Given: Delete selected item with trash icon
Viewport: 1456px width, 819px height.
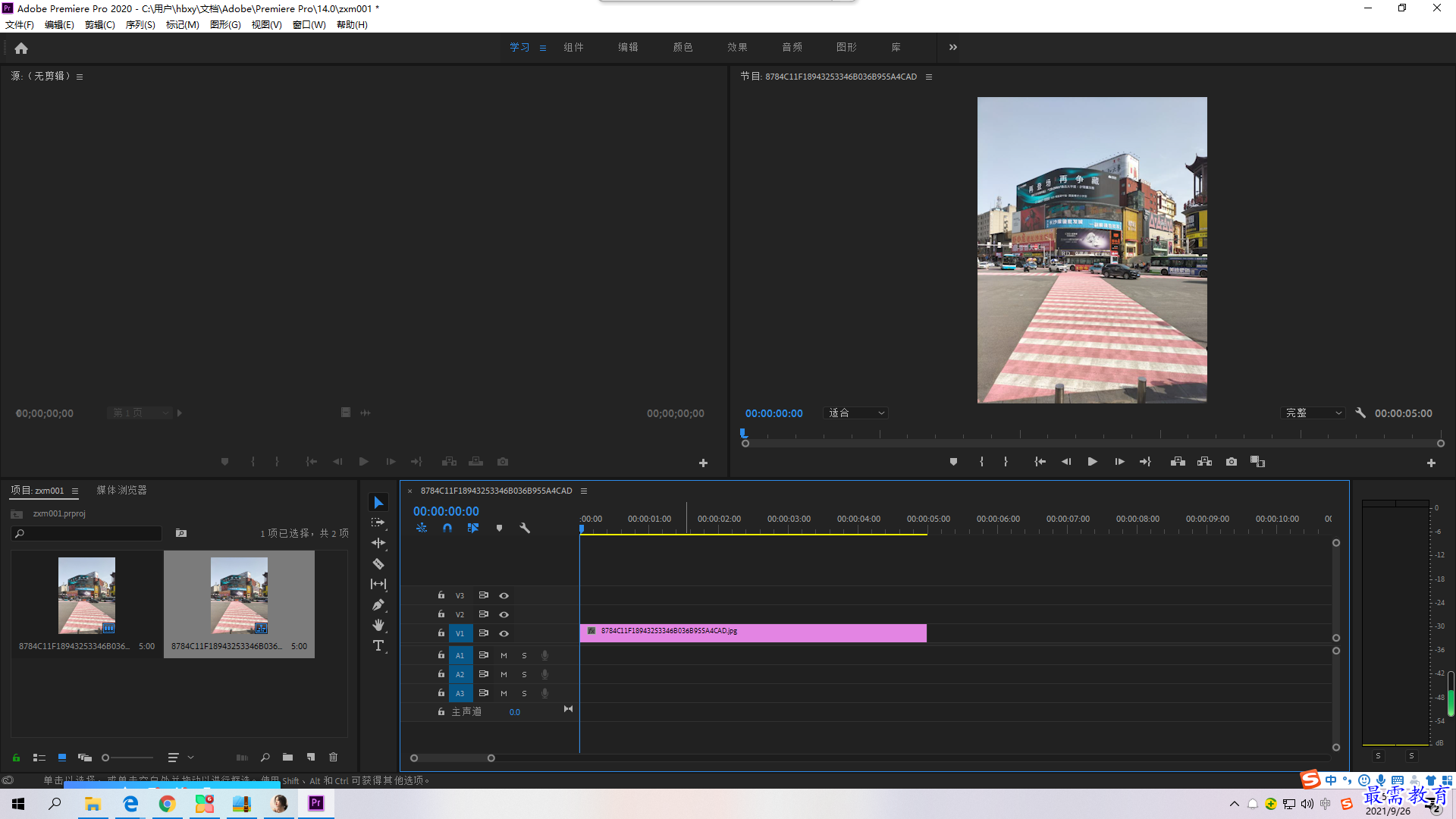Looking at the screenshot, I should (x=333, y=757).
